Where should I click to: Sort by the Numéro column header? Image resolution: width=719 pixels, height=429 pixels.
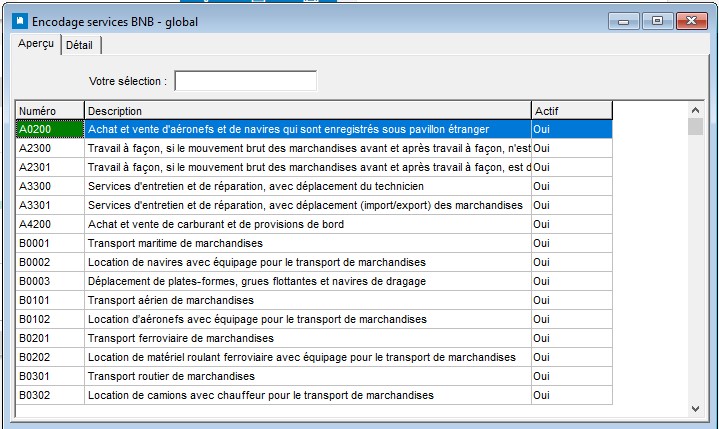click(50, 111)
